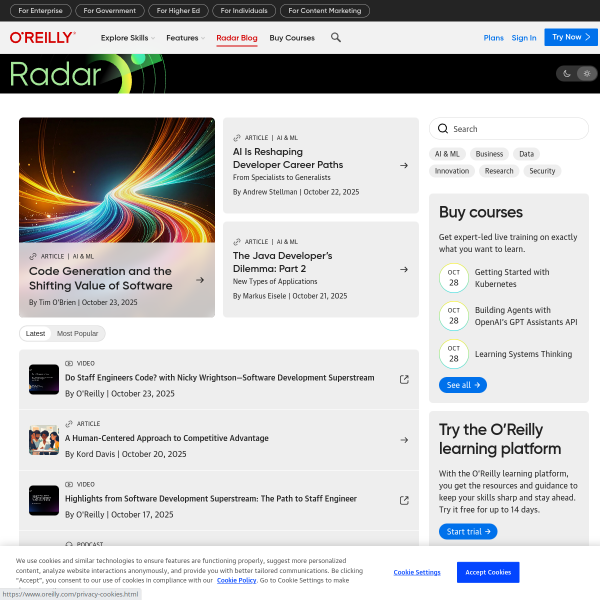The width and height of the screenshot is (600, 600).
Task: Filter by Business tag
Action: pos(489,154)
